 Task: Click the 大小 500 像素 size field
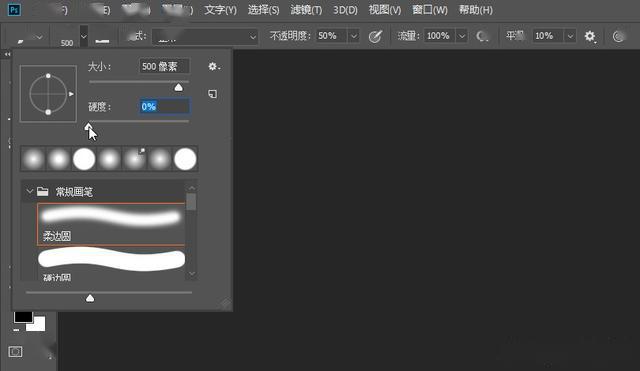tap(164, 66)
